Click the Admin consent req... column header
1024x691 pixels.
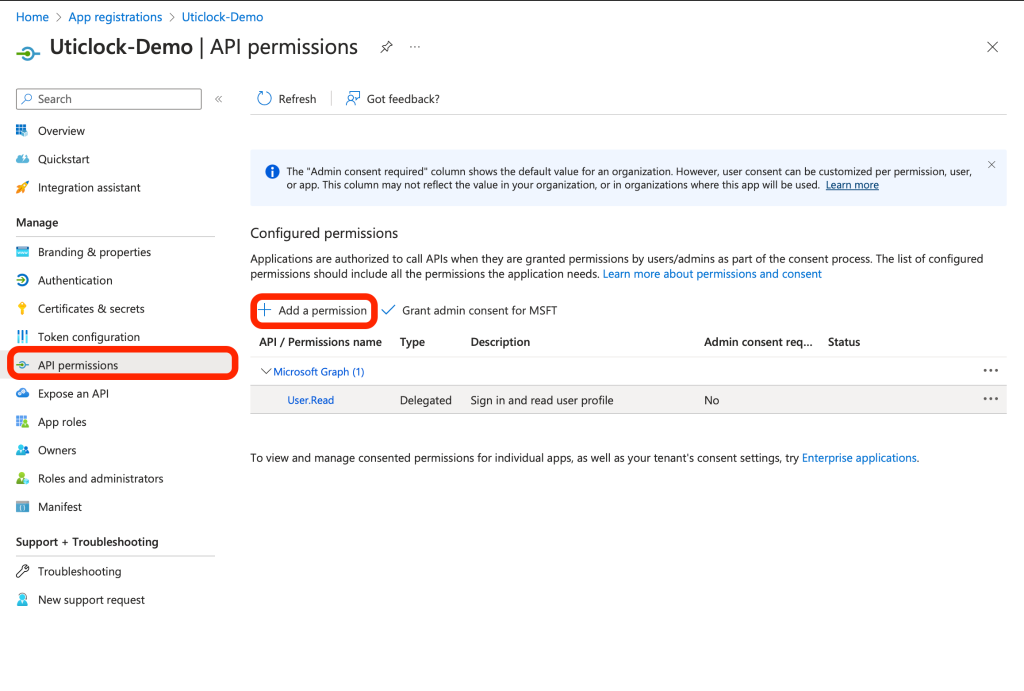tap(758, 342)
